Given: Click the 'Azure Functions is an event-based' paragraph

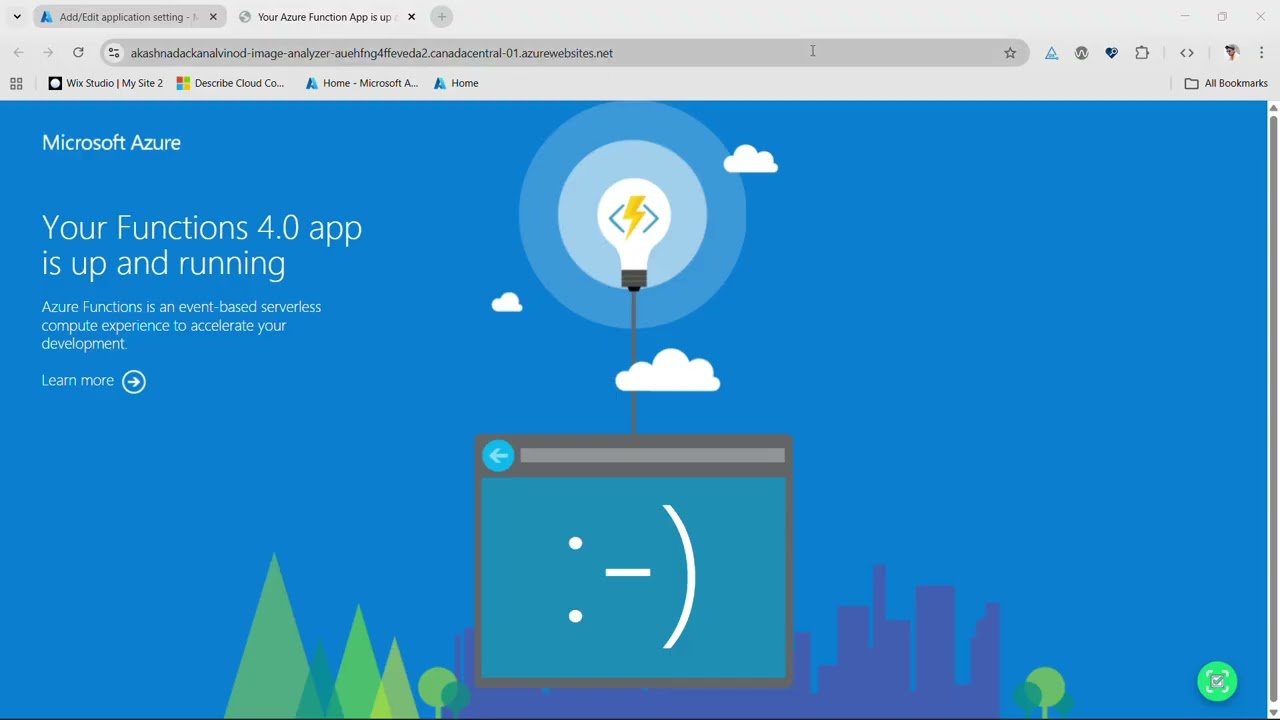Looking at the screenshot, I should 181,325.
